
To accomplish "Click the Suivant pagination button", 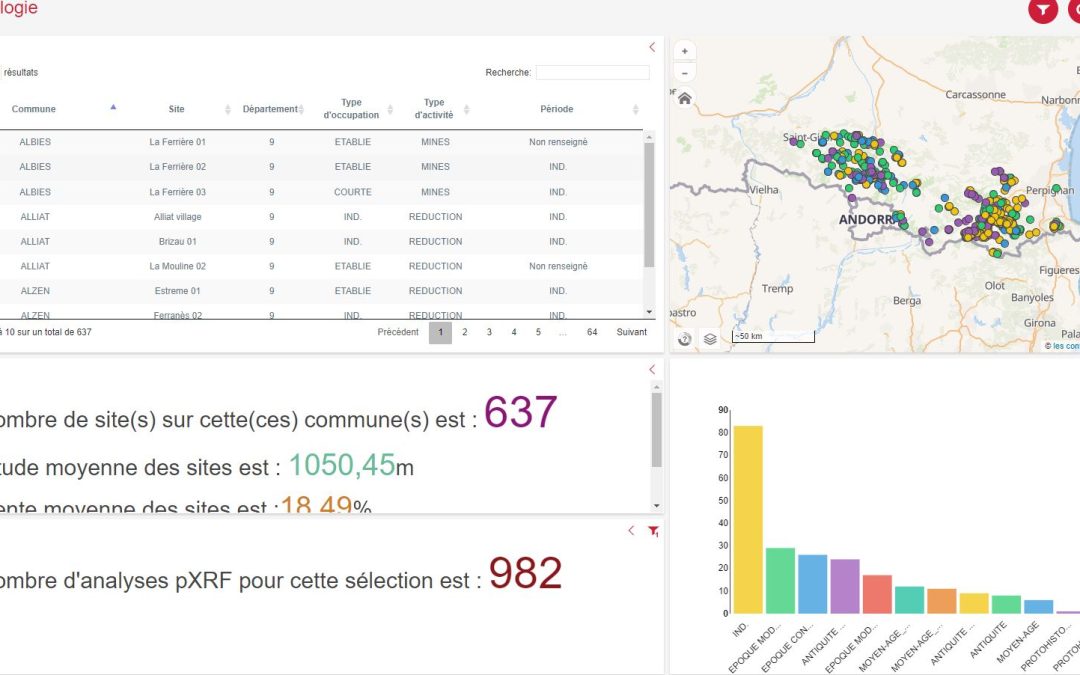I will tap(631, 331).
